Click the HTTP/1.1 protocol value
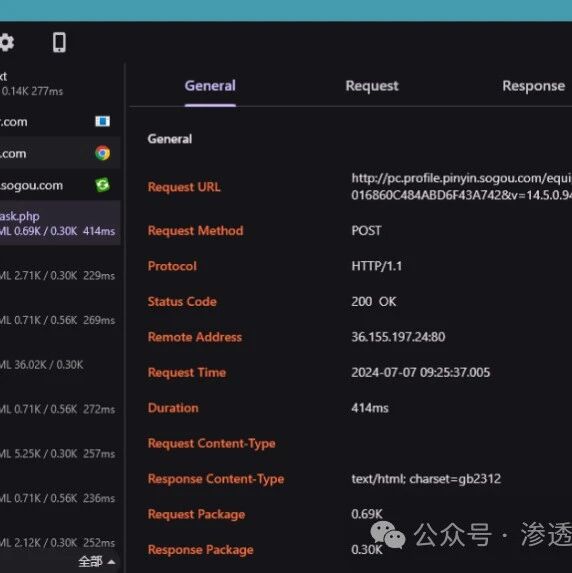 [376, 266]
